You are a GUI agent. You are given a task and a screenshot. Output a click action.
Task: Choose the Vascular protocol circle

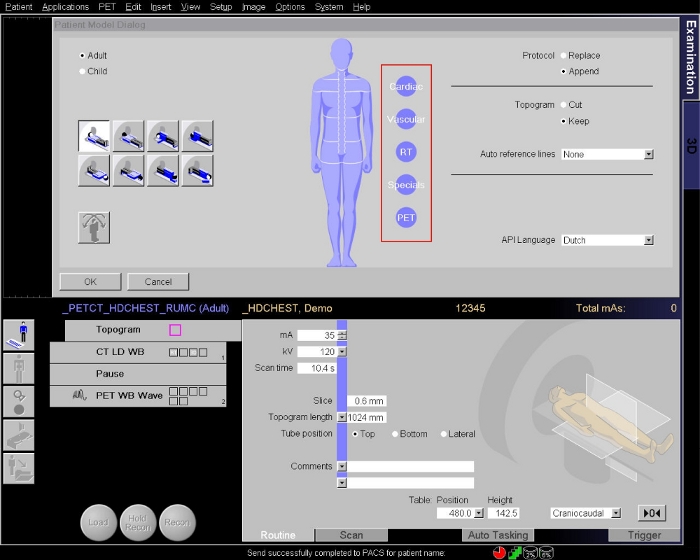coord(406,120)
